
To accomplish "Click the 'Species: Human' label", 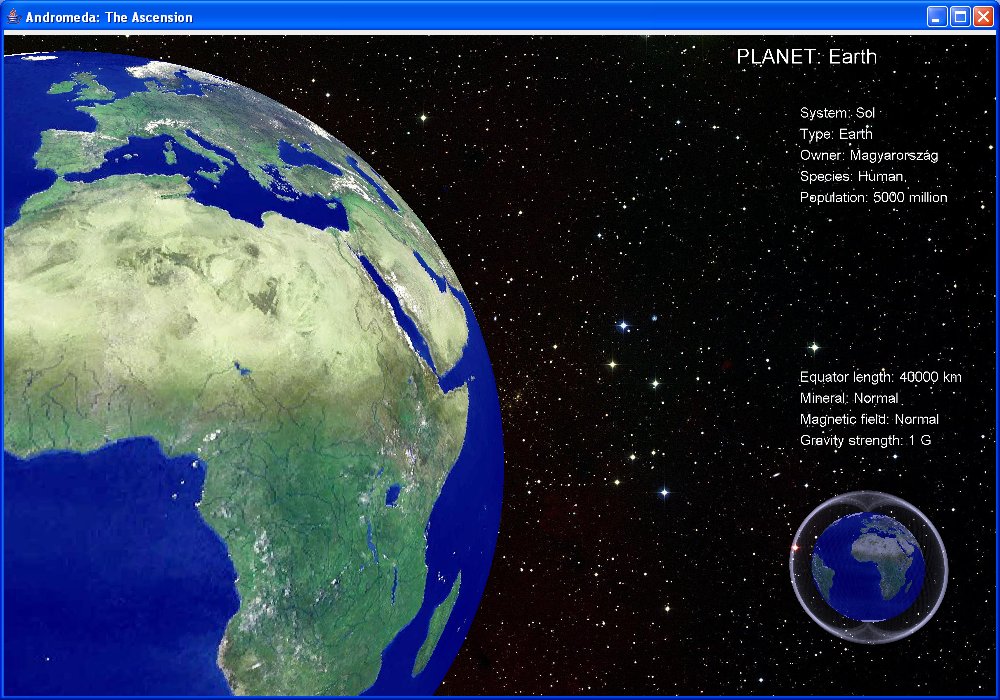I will (852, 176).
